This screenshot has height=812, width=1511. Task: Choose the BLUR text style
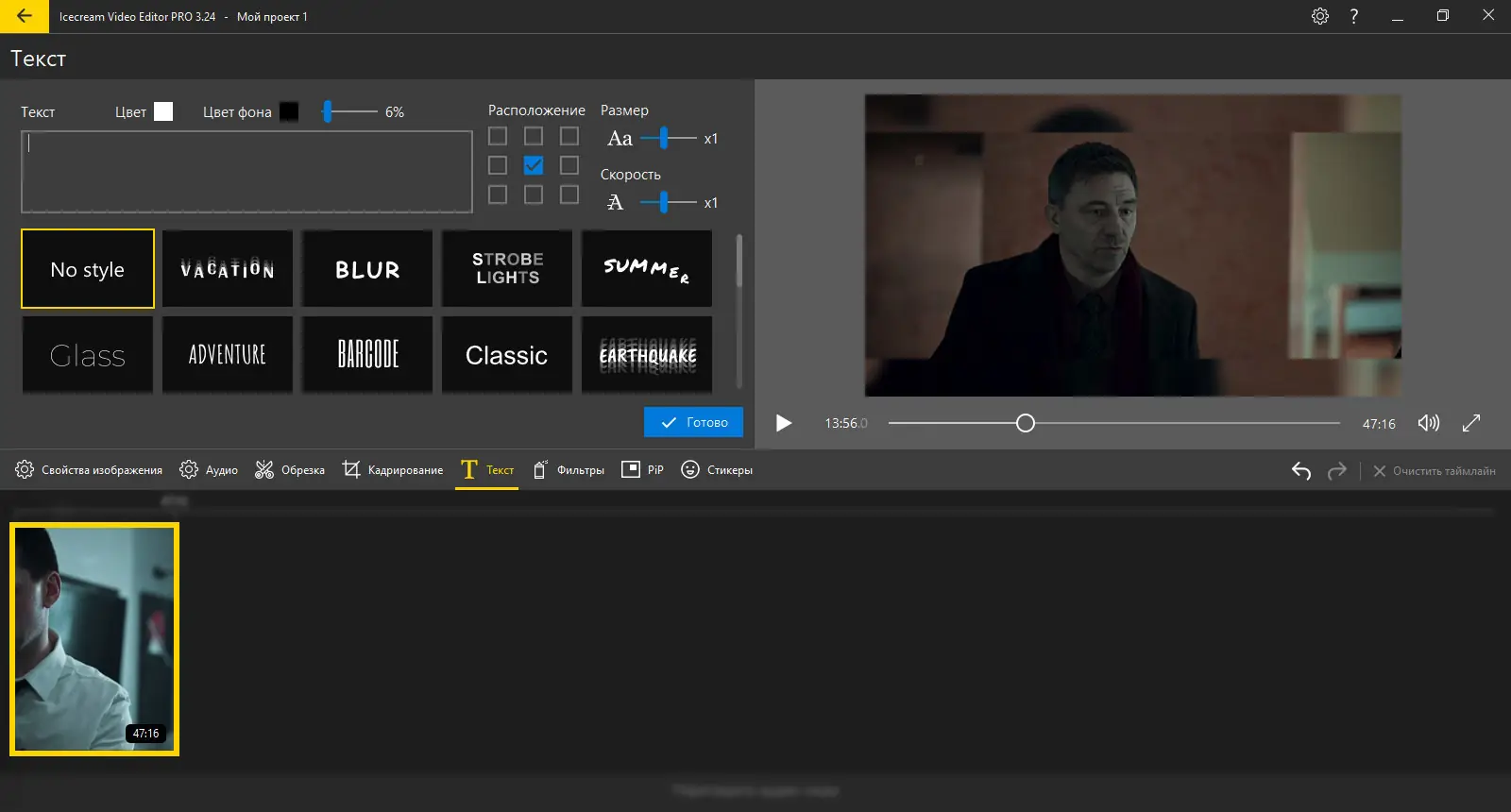coord(367,269)
